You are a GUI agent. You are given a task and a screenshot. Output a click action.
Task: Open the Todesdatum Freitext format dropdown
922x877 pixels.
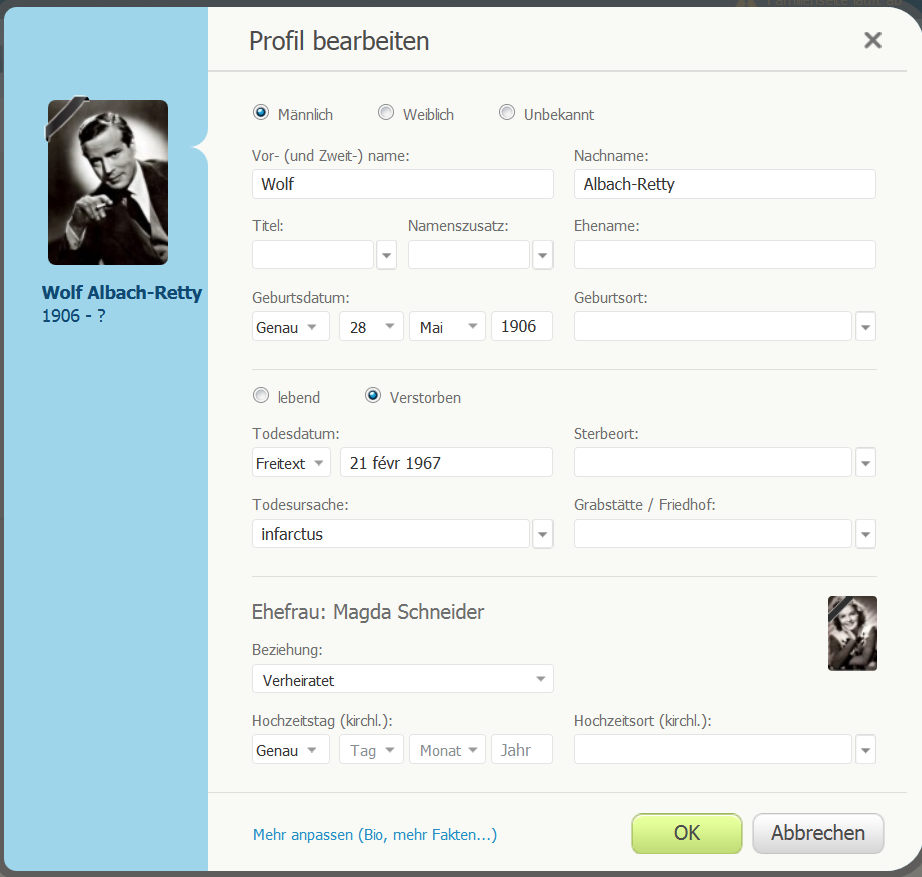291,462
